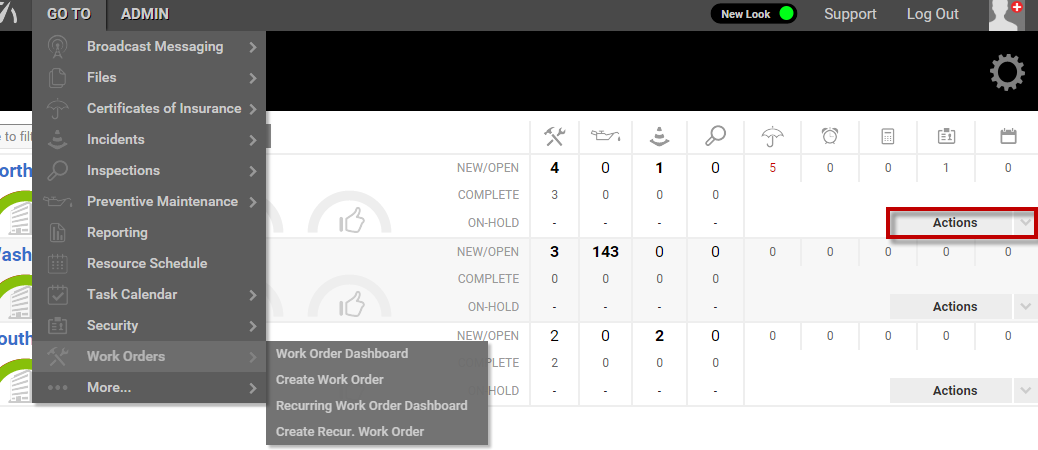Viewport: 1038px width, 450px height.
Task: Click Actions button in second property row
Action: point(951,306)
